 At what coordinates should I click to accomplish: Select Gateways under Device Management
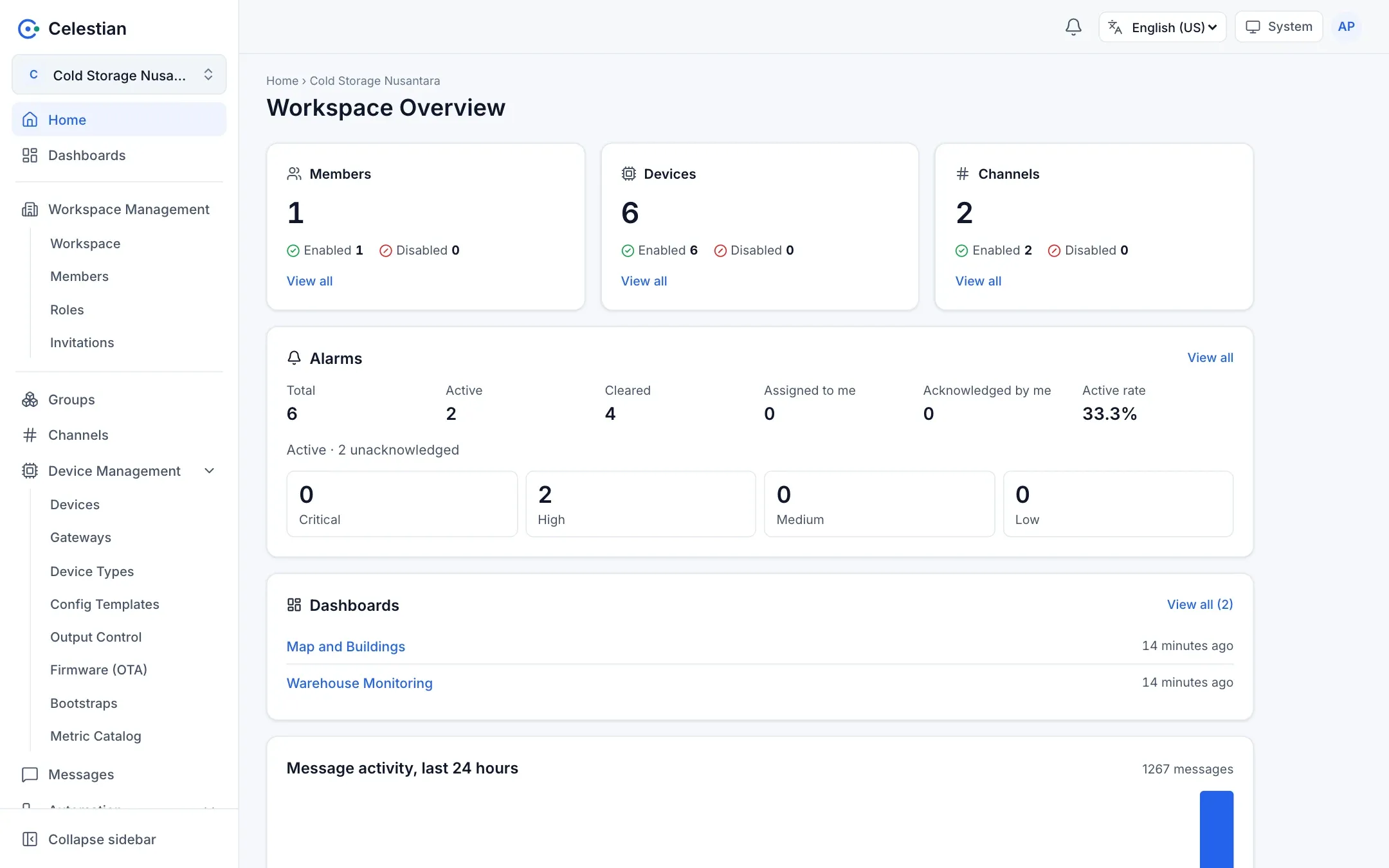click(80, 538)
